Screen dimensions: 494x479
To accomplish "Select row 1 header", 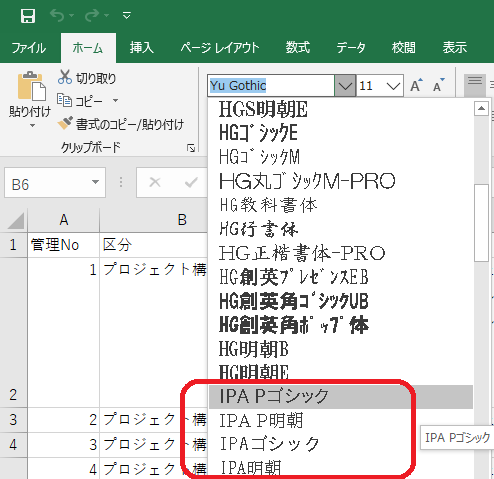I will (13, 245).
